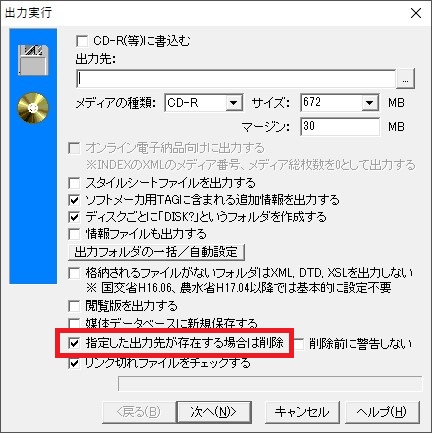
Task: Focus the 出力先 path text field
Action: pyautogui.click(x=236, y=79)
